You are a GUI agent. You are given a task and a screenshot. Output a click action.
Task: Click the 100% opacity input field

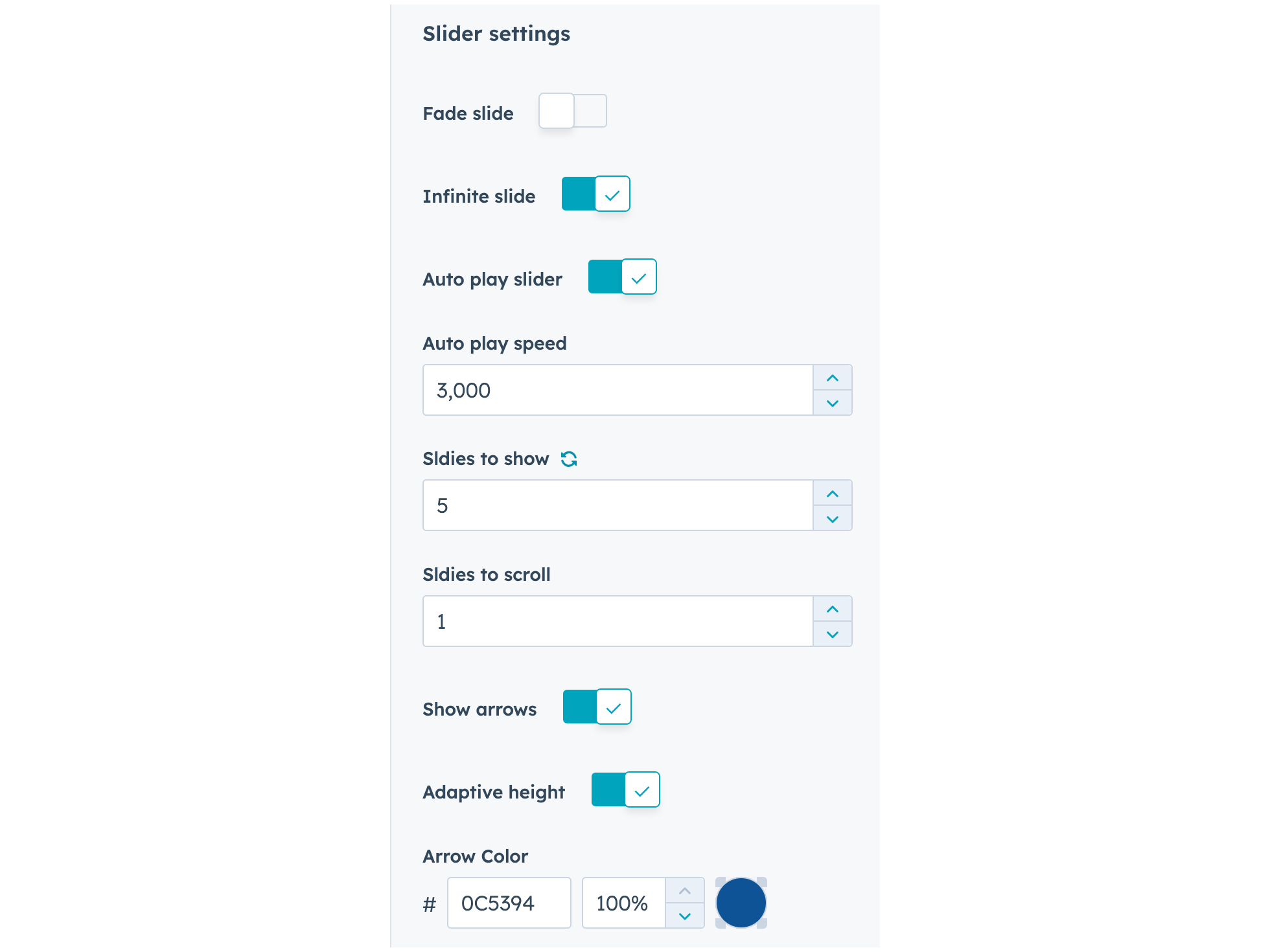623,903
